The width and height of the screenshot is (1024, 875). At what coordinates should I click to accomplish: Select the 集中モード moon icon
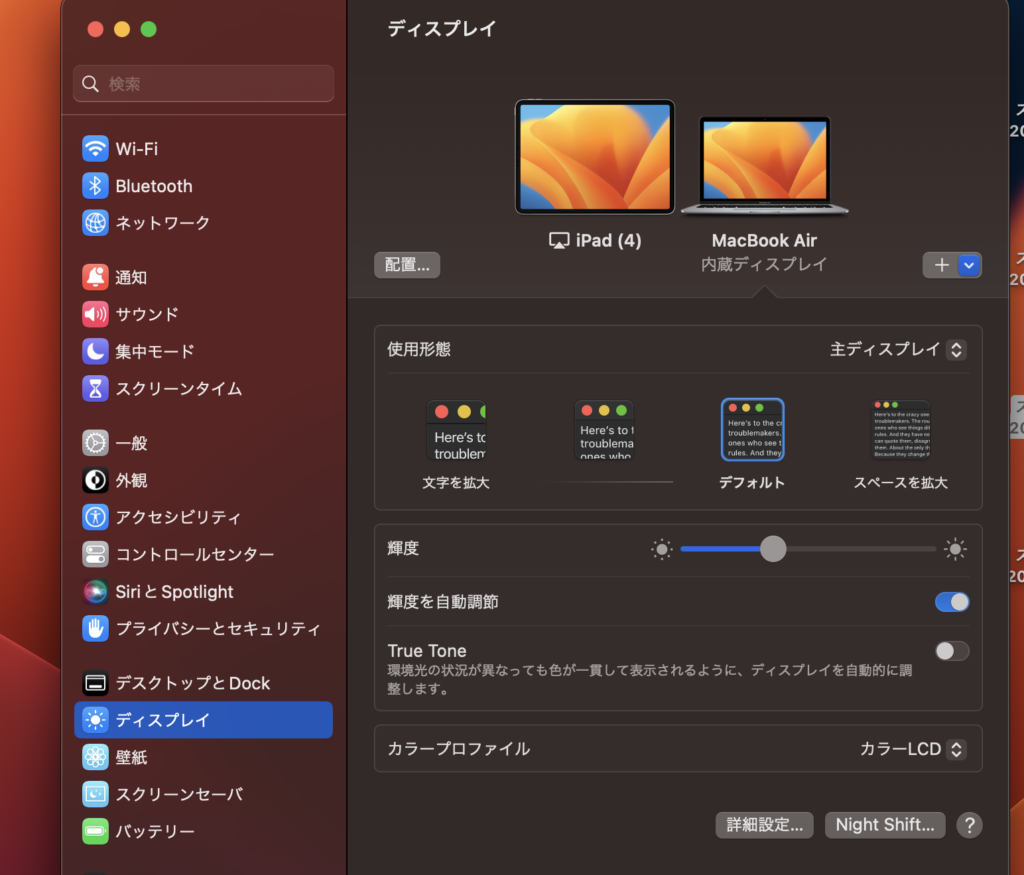tap(95, 351)
